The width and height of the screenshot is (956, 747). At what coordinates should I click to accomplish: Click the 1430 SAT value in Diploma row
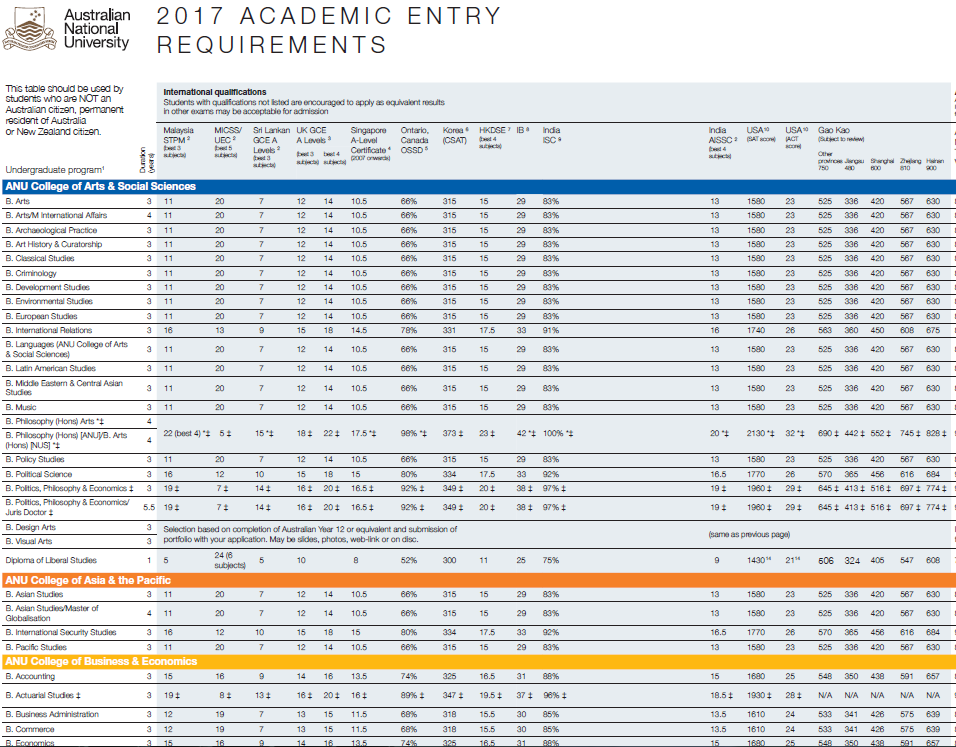click(x=759, y=560)
